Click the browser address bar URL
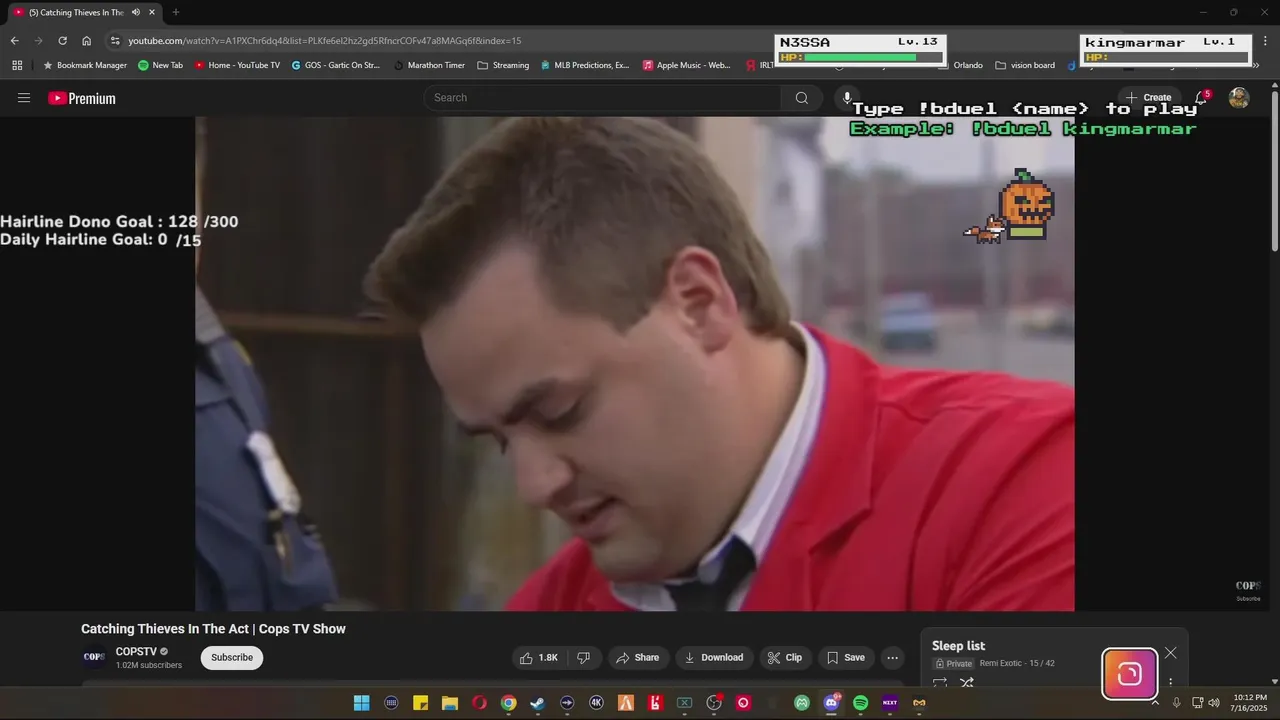Screen dimensions: 1280x720 [325, 41]
